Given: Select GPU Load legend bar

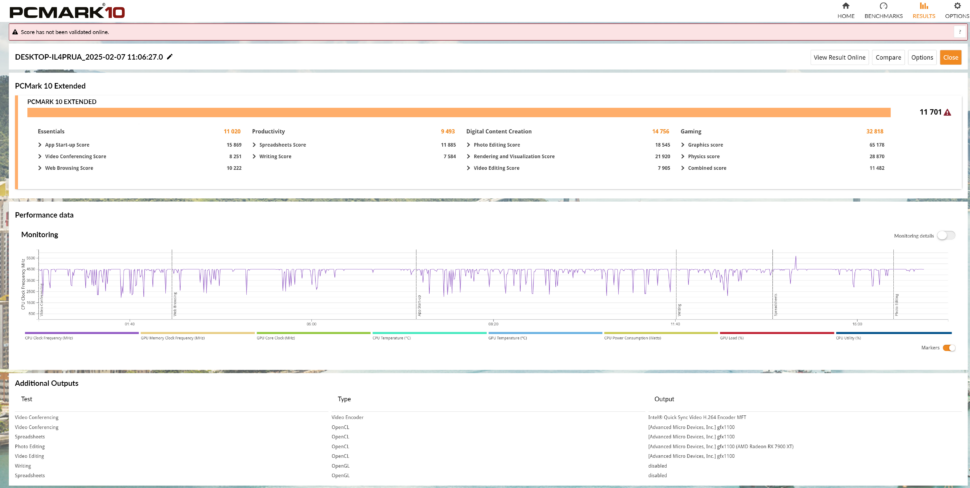Looking at the screenshot, I should tap(777, 333).
